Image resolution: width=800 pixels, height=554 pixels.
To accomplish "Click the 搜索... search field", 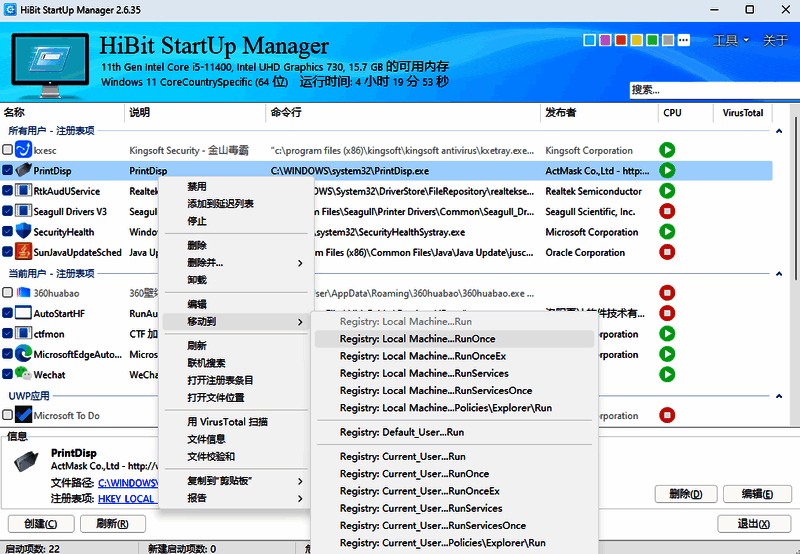I will pos(715,90).
